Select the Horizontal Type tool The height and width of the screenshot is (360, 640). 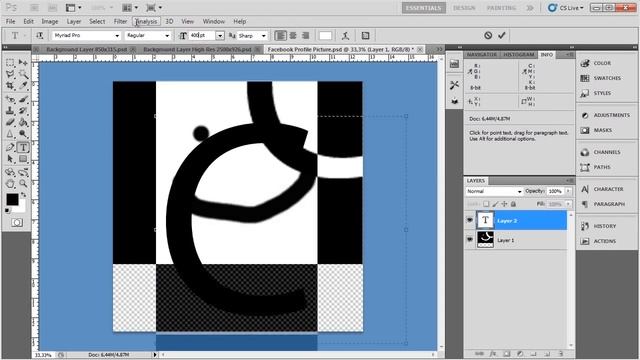(x=23, y=147)
